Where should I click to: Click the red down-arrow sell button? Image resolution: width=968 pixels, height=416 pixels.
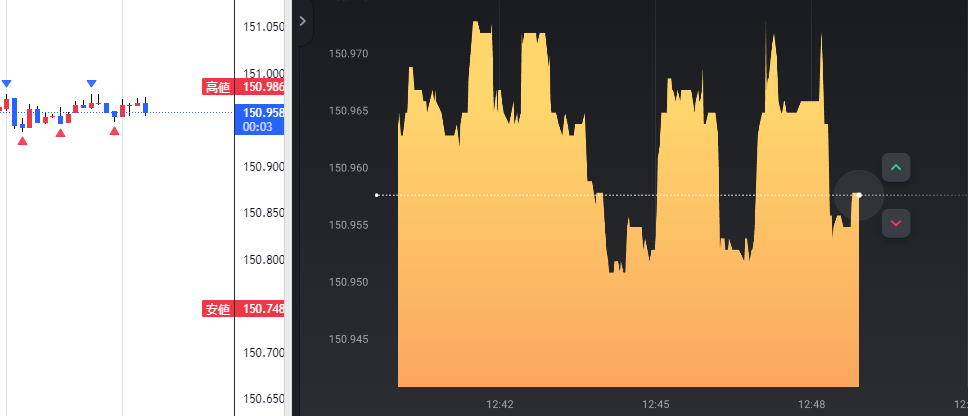click(x=896, y=223)
